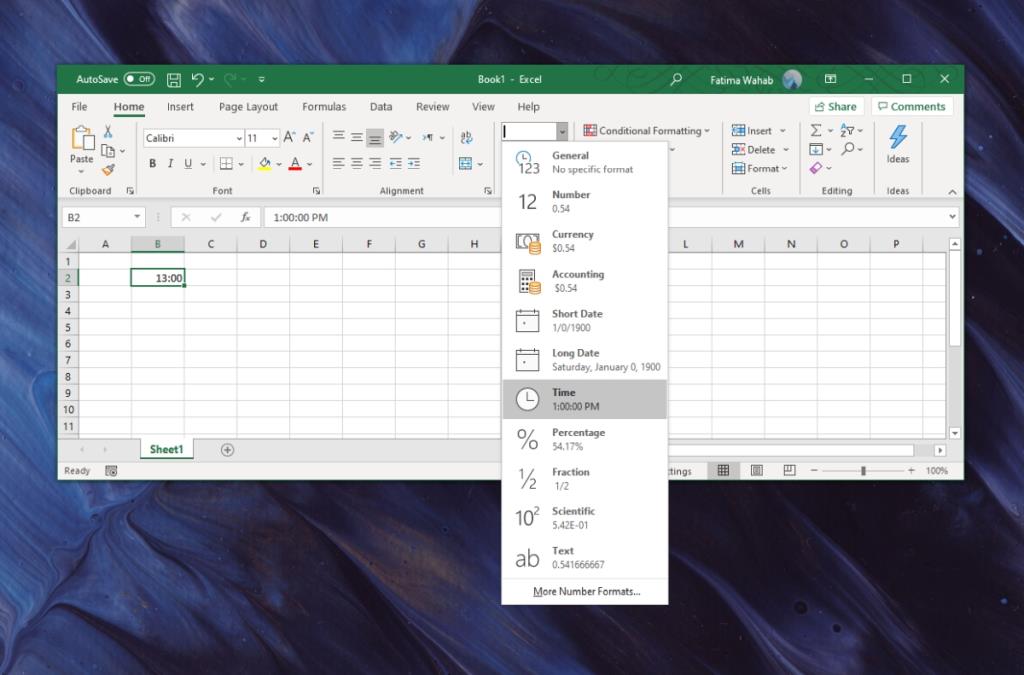Toggle bold formatting

pos(153,164)
